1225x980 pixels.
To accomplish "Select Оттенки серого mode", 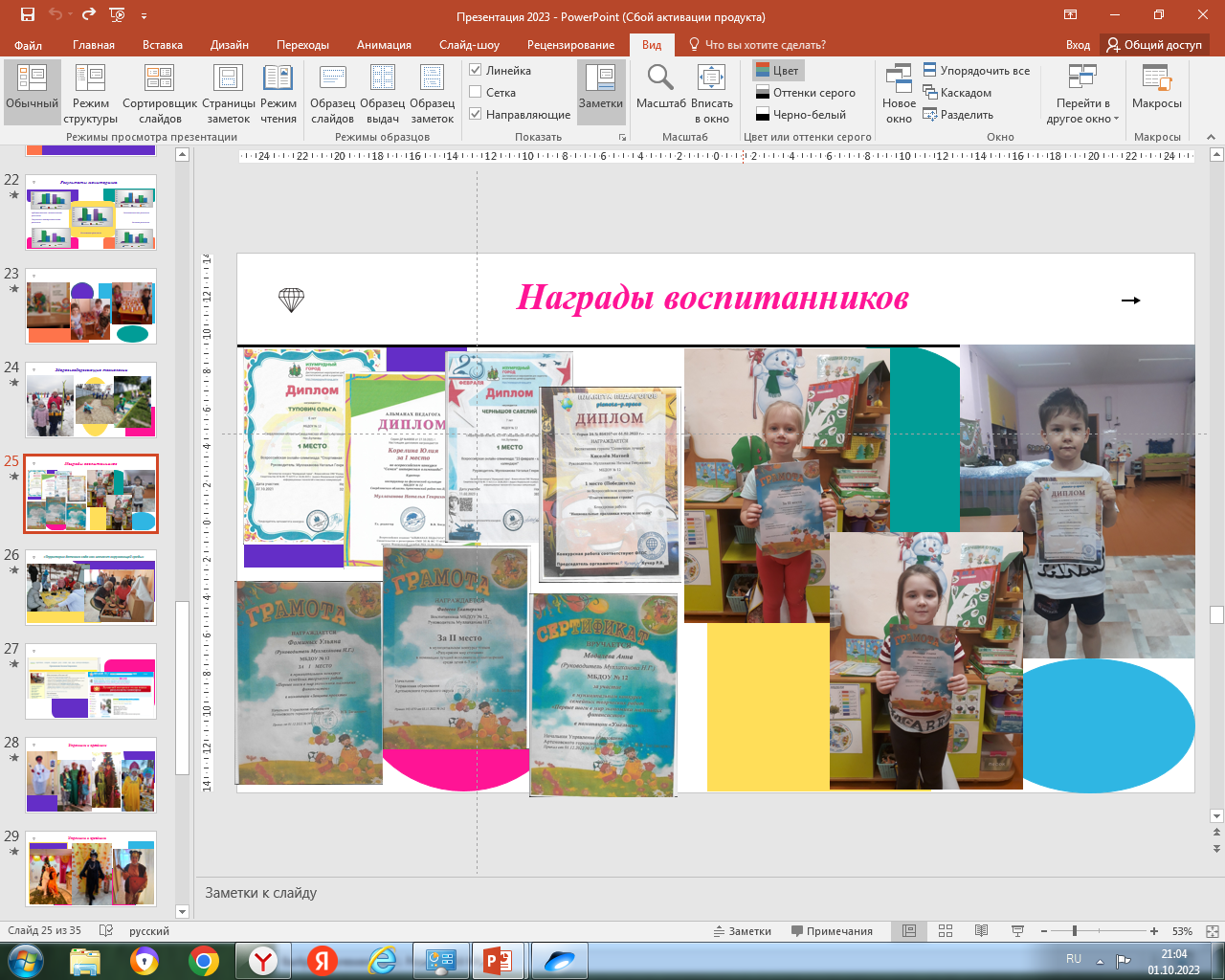I will (805, 93).
